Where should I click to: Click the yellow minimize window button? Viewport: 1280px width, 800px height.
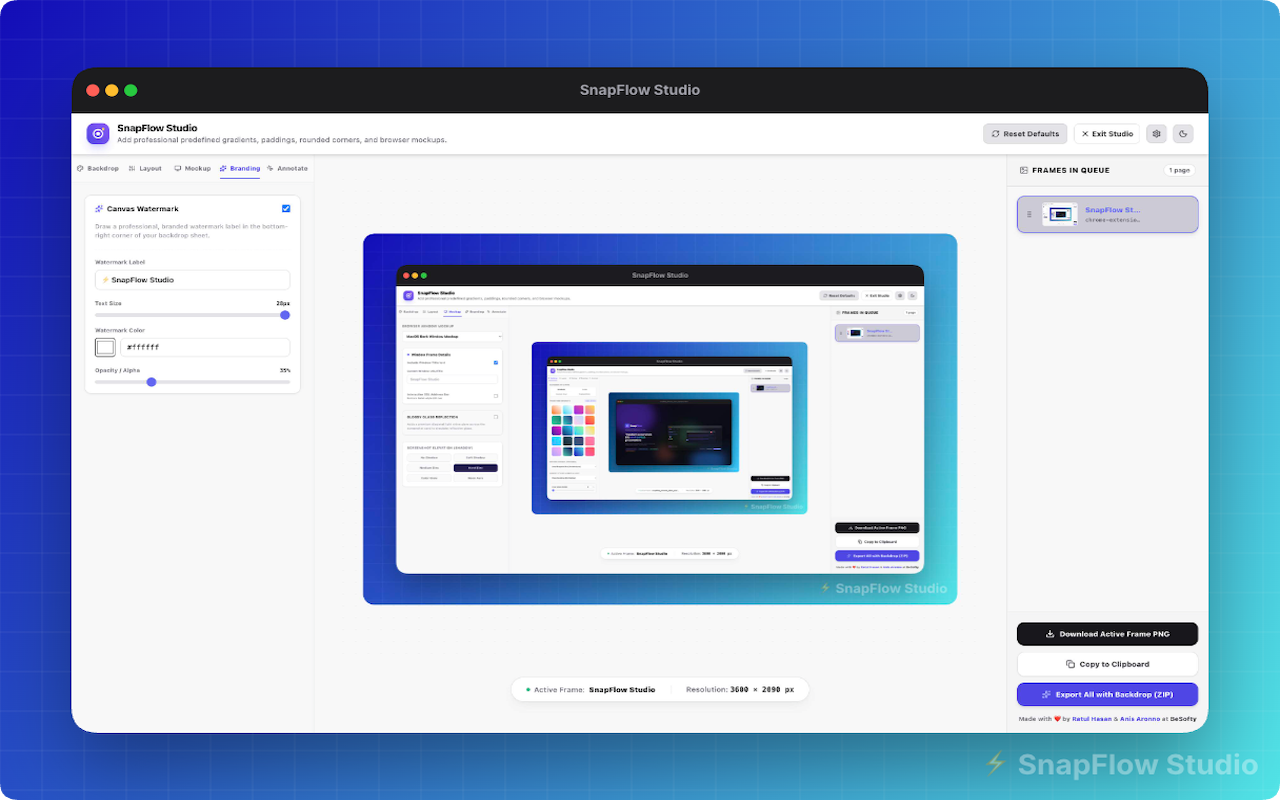[111, 90]
